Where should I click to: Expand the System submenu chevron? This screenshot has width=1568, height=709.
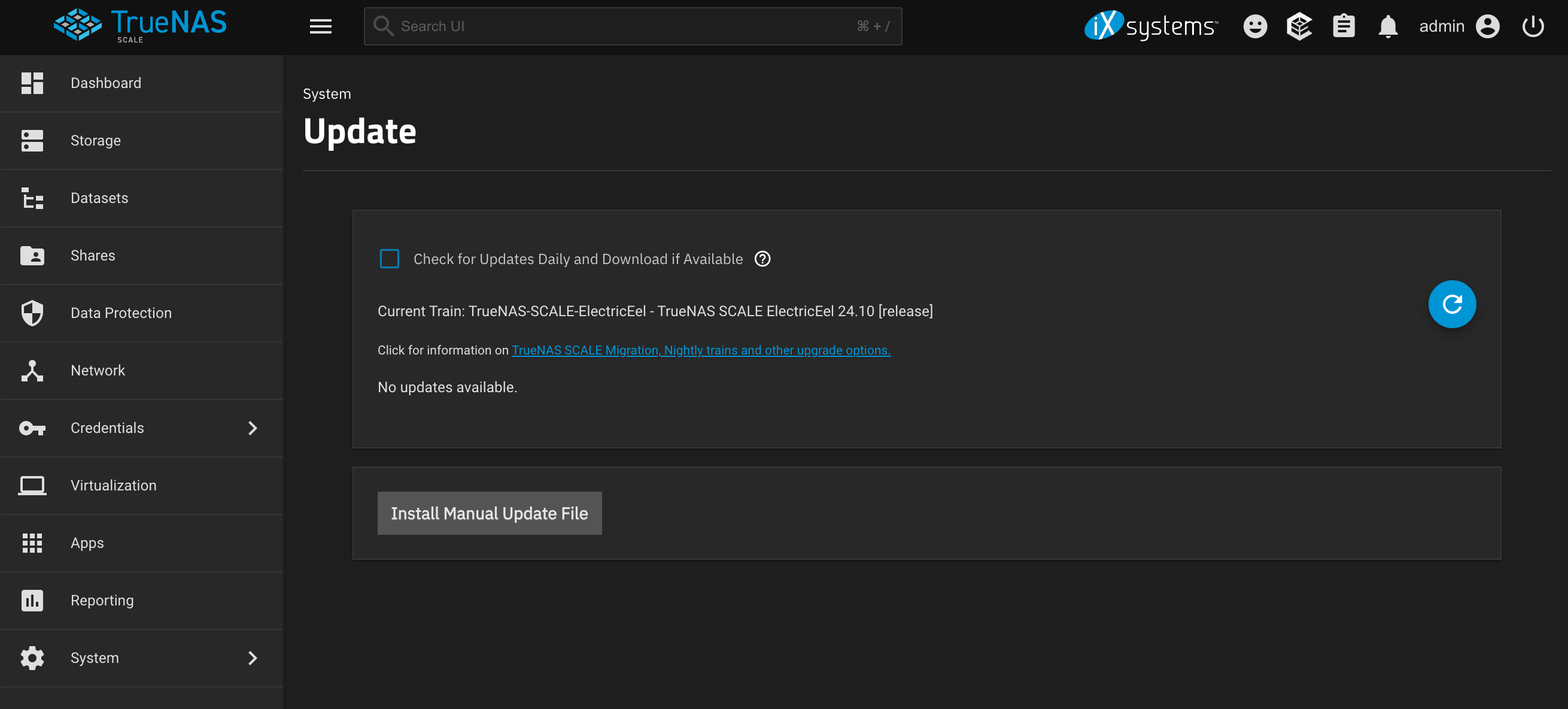pos(253,658)
